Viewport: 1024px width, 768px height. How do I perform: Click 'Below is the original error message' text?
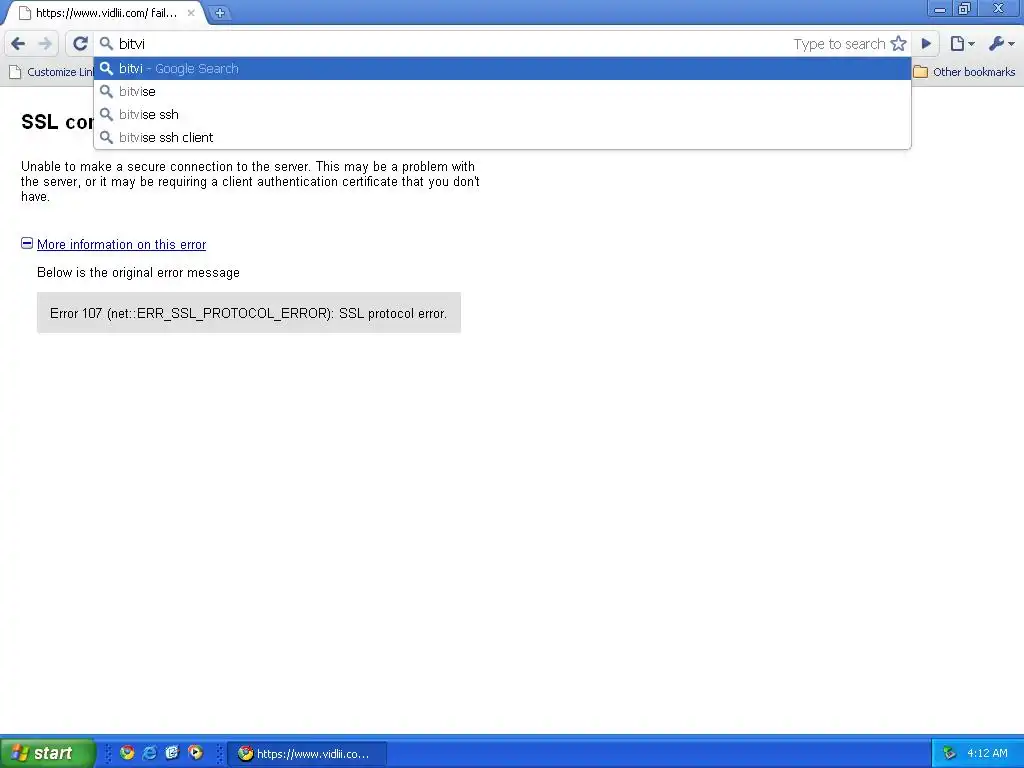point(138,272)
